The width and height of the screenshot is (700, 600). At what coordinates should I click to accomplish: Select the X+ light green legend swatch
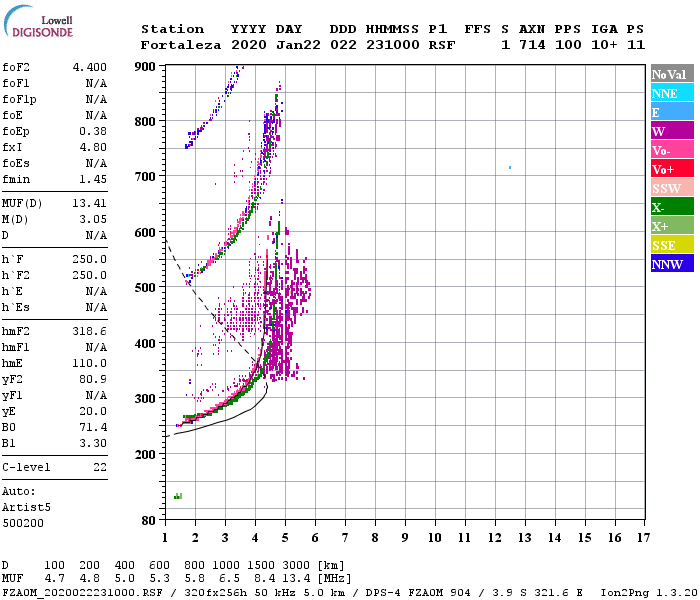click(672, 225)
